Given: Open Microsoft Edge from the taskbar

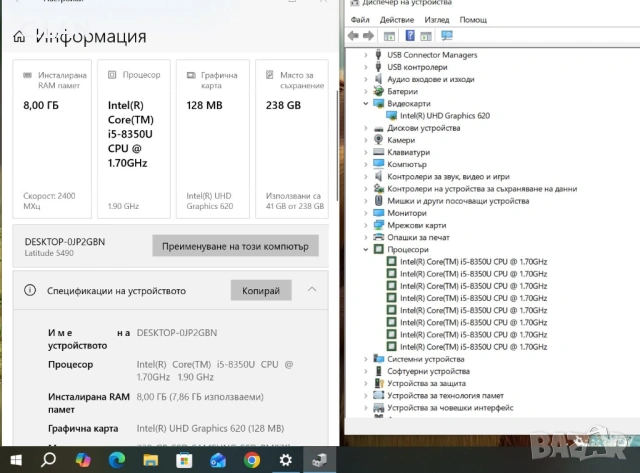Looking at the screenshot, I should point(117,460).
